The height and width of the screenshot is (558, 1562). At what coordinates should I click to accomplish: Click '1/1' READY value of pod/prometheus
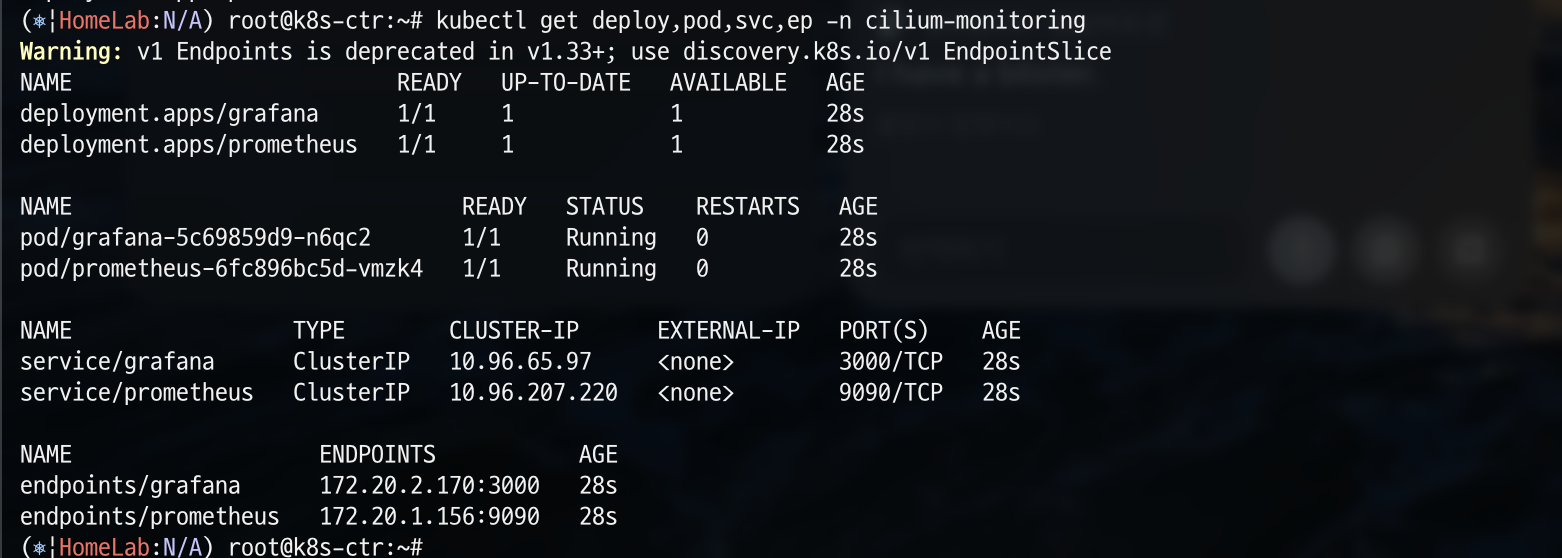point(482,268)
